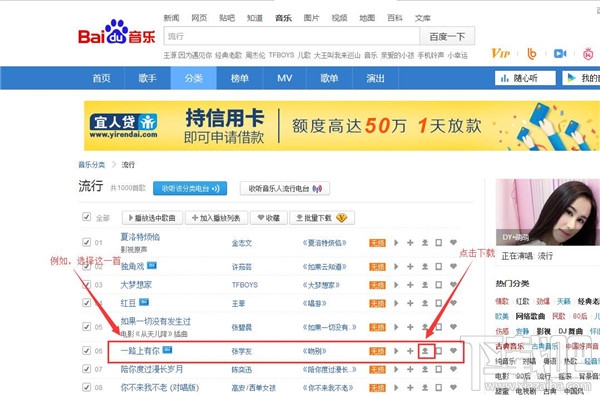Open the 新闻 link in the top bar
Screen dimensions: 600x396
pos(171,18)
